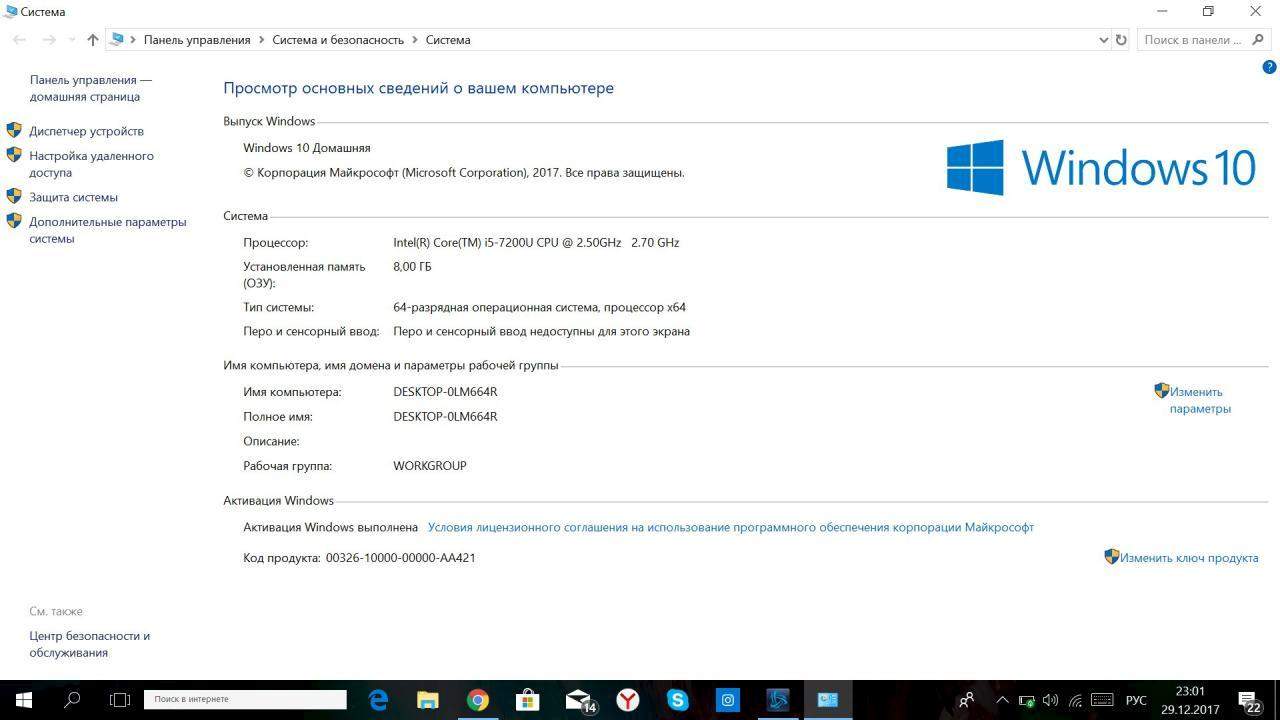1280x720 pixels.
Task: Go up one level with the Up arrow
Action: 93,40
